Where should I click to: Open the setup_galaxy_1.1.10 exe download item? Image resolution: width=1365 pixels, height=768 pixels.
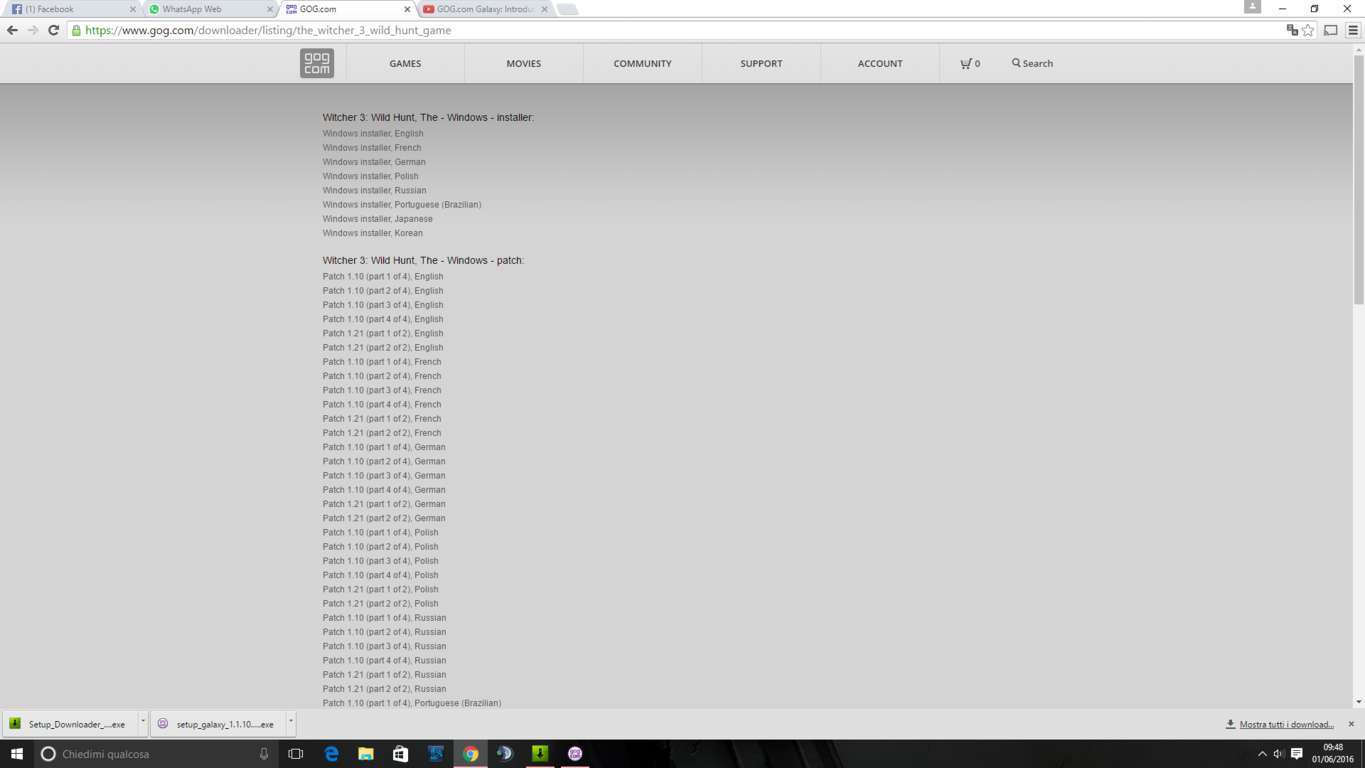click(218, 724)
